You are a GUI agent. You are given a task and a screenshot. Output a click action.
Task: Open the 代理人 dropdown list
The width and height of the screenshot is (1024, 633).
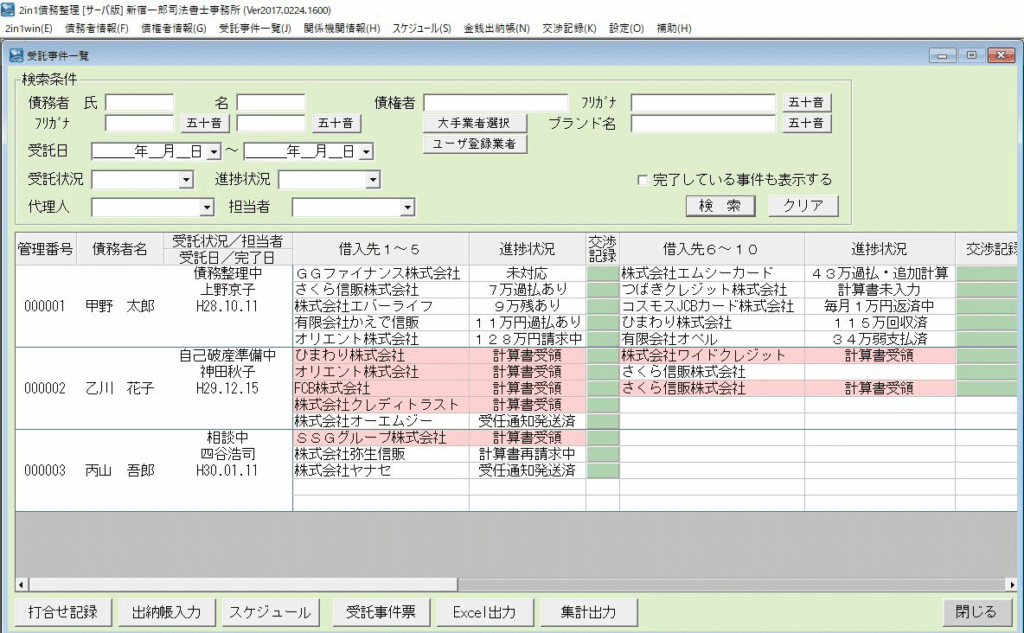(x=207, y=208)
